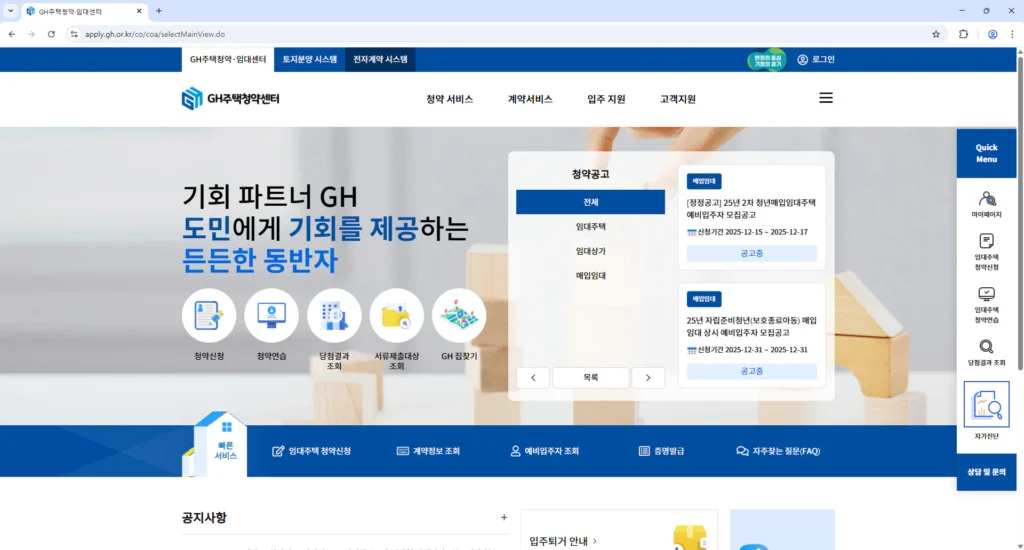Open the 청약 서비스 menu
The height and width of the screenshot is (550, 1024).
(x=449, y=99)
